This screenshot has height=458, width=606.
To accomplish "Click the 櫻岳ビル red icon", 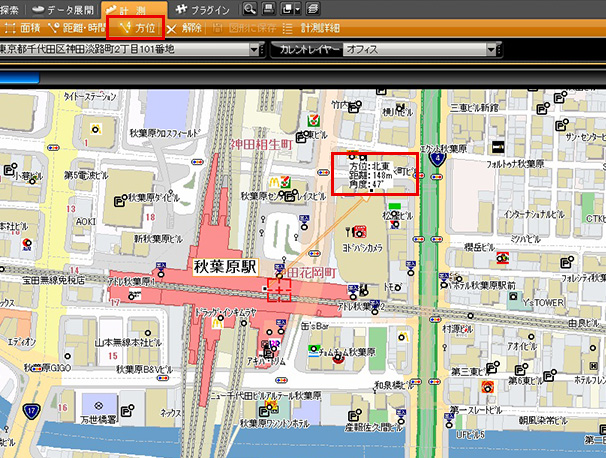I will [502, 257].
